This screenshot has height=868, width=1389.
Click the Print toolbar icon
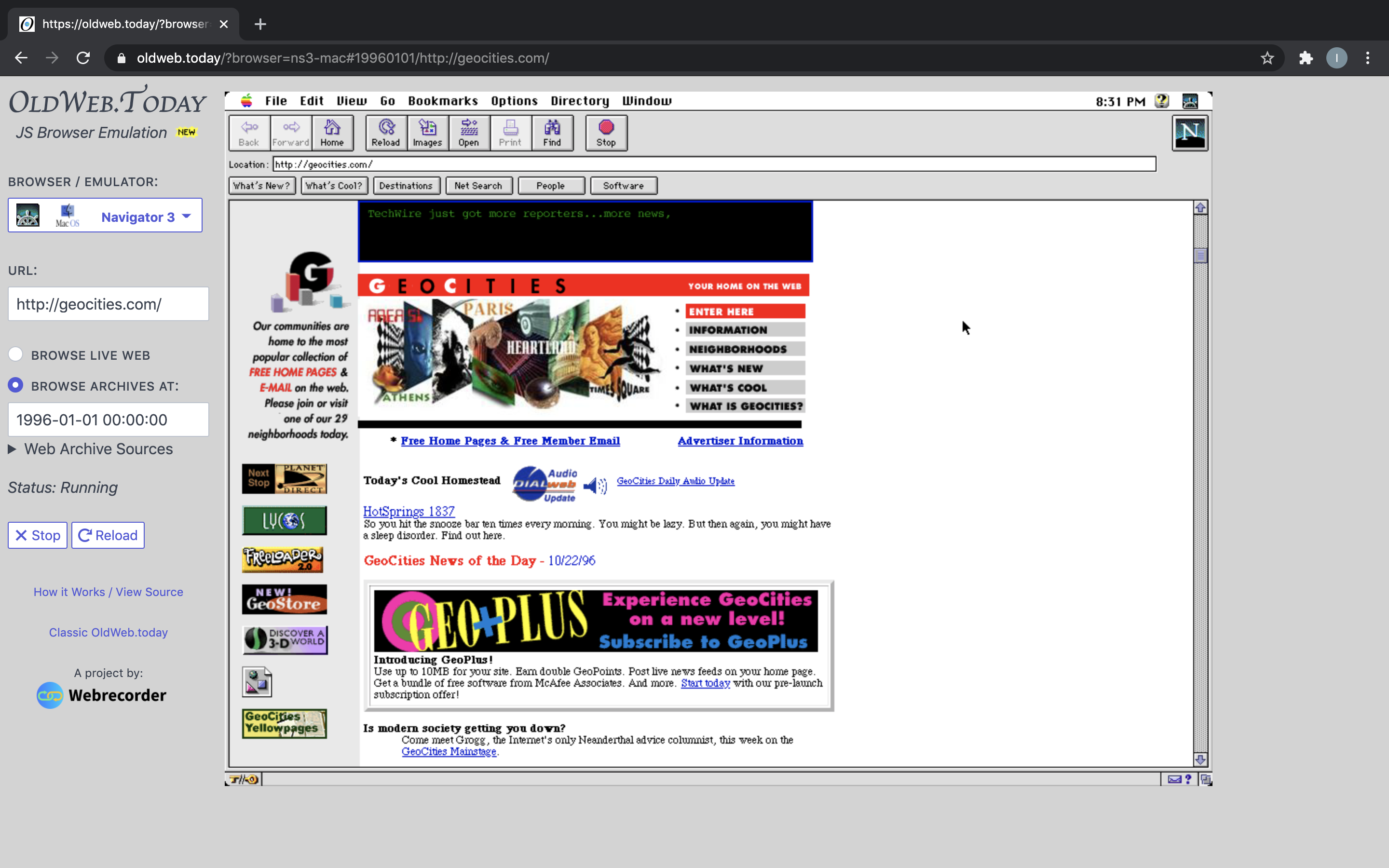(510, 133)
